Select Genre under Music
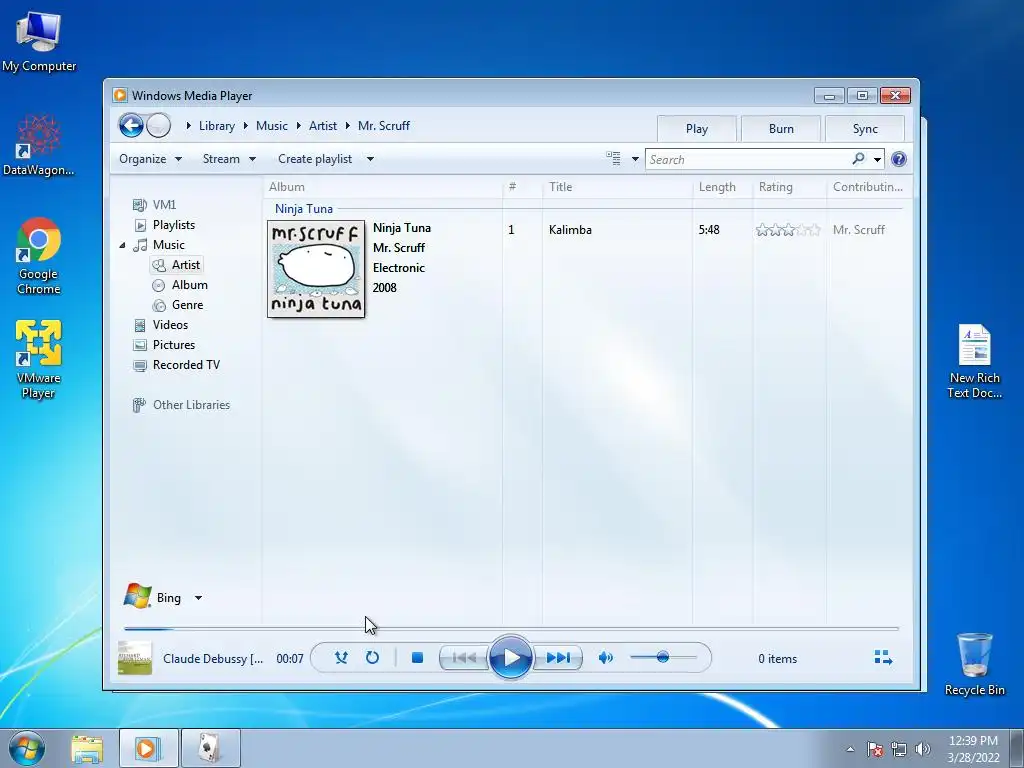The width and height of the screenshot is (1024, 768). pos(187,305)
